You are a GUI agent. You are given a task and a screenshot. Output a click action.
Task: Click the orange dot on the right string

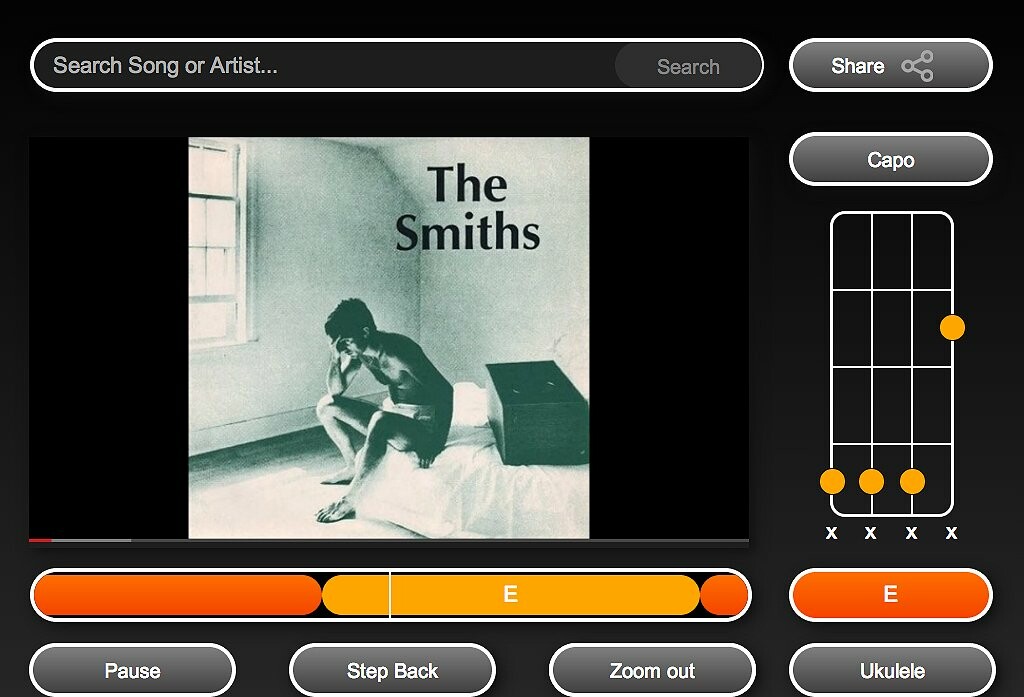pos(952,327)
